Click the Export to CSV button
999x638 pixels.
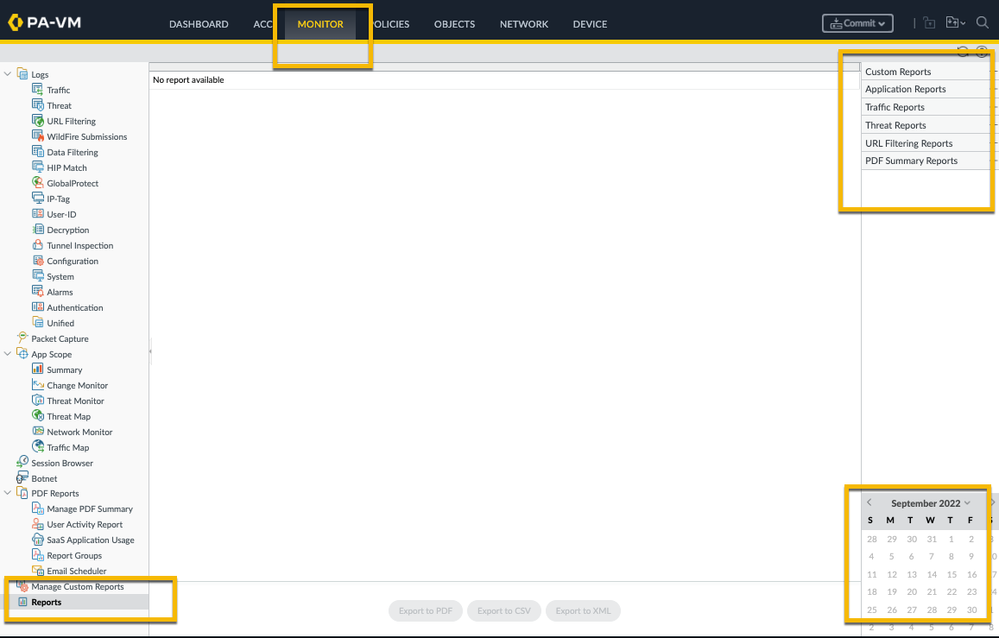(x=504, y=611)
